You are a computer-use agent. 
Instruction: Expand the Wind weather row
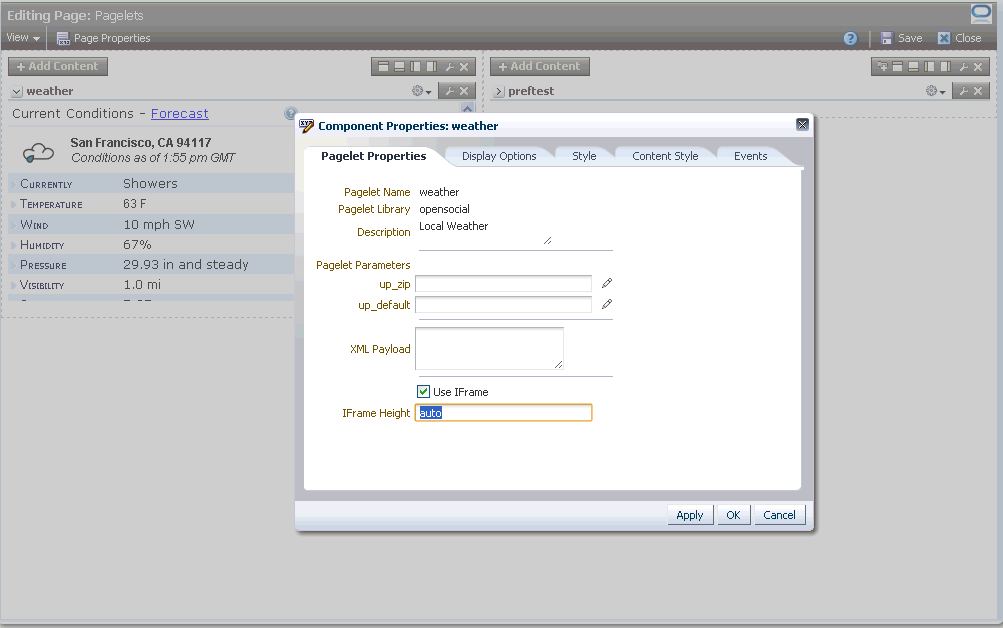[13, 225]
